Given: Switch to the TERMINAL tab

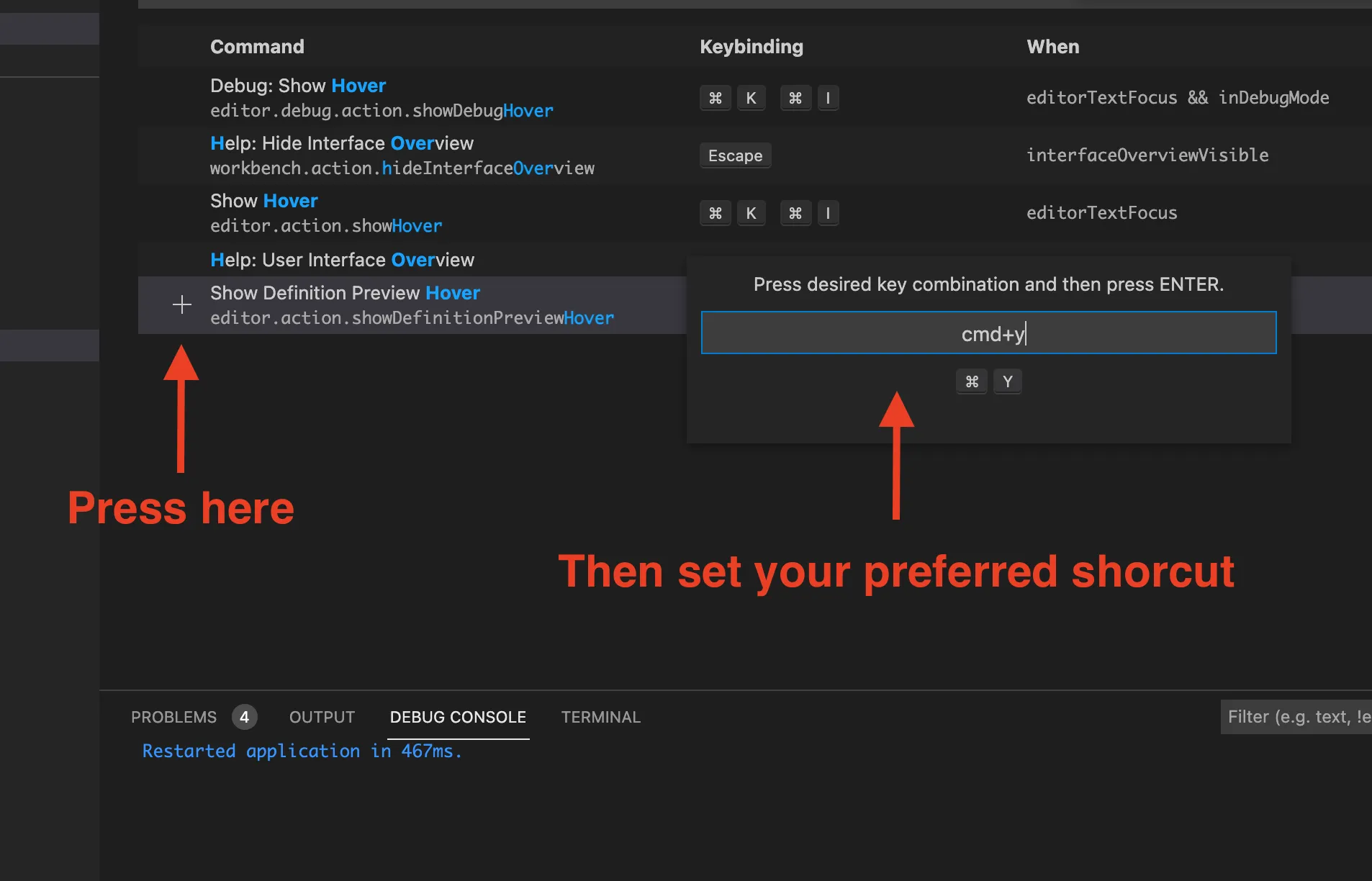Looking at the screenshot, I should click(601, 717).
